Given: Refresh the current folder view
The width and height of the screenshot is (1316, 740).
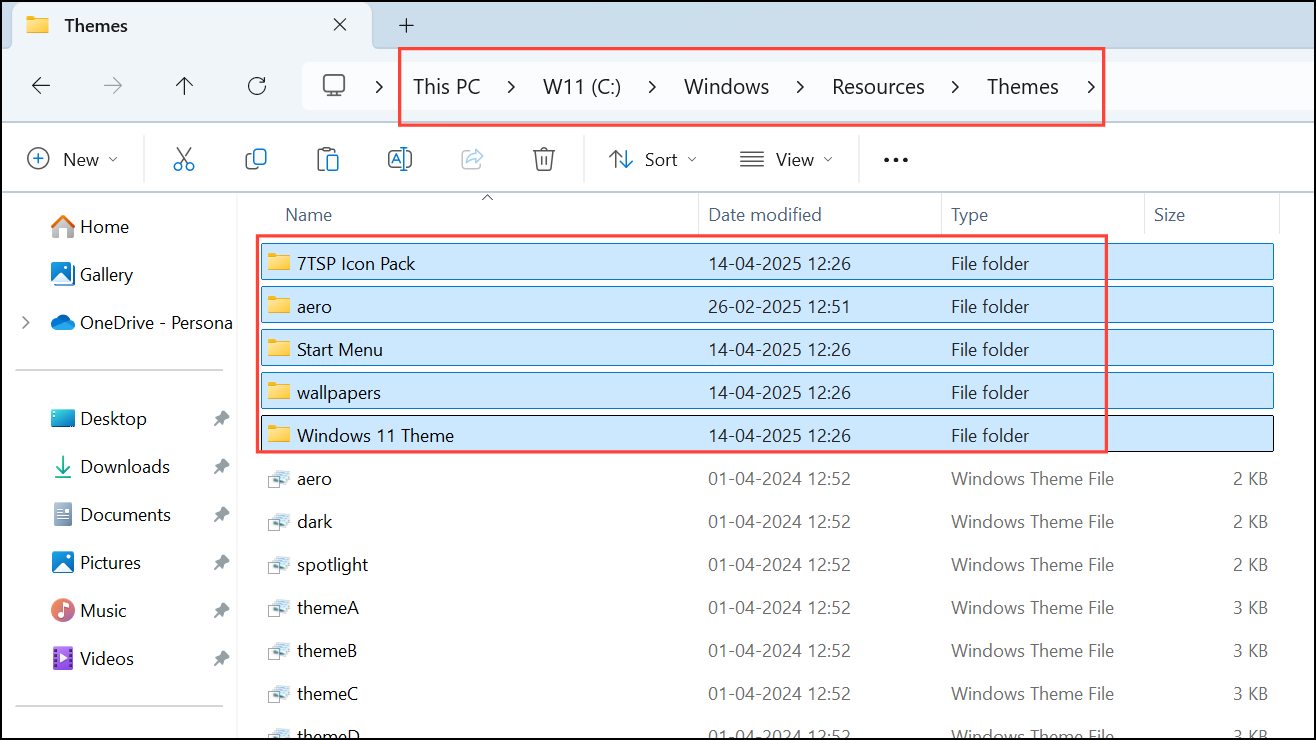Looking at the screenshot, I should [x=257, y=86].
